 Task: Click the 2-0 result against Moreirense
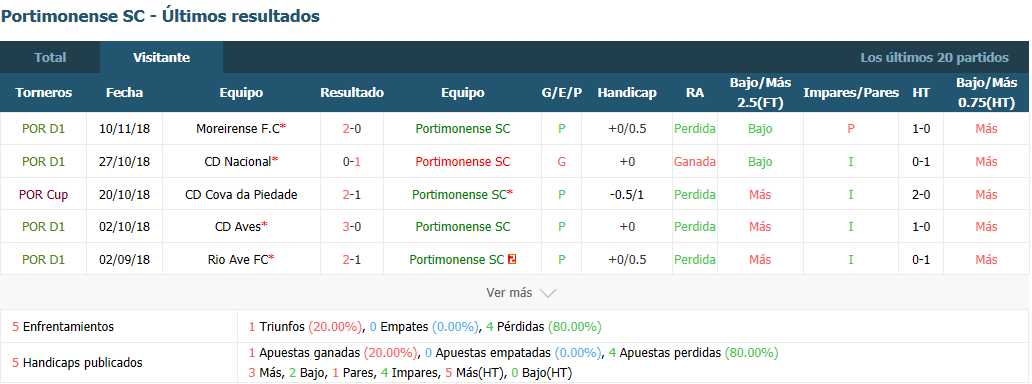[352, 129]
